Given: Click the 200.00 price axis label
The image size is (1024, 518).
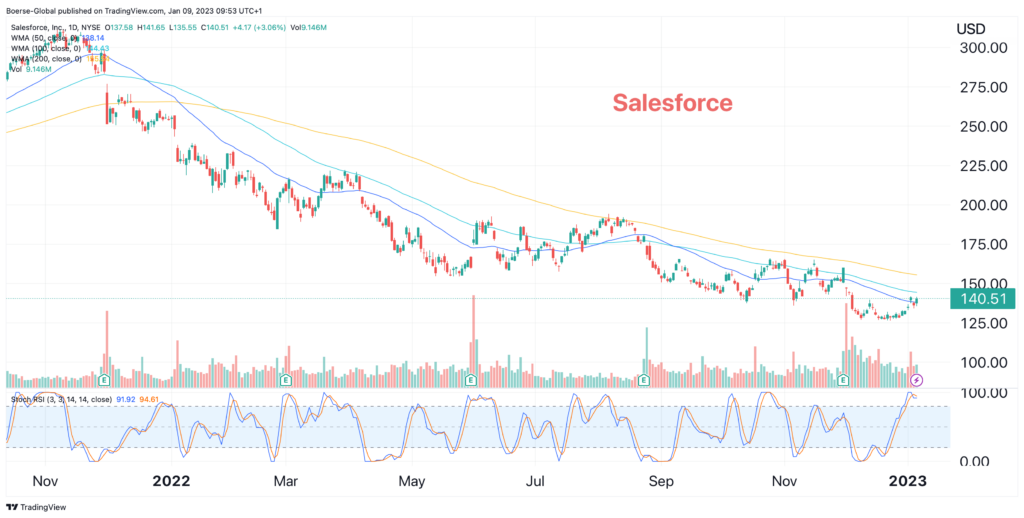Looking at the screenshot, I should (x=982, y=205).
